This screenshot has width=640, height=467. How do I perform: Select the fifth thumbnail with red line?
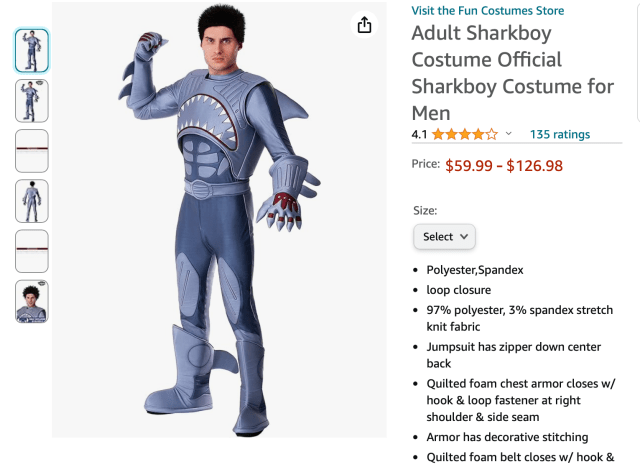pyautogui.click(x=32, y=251)
